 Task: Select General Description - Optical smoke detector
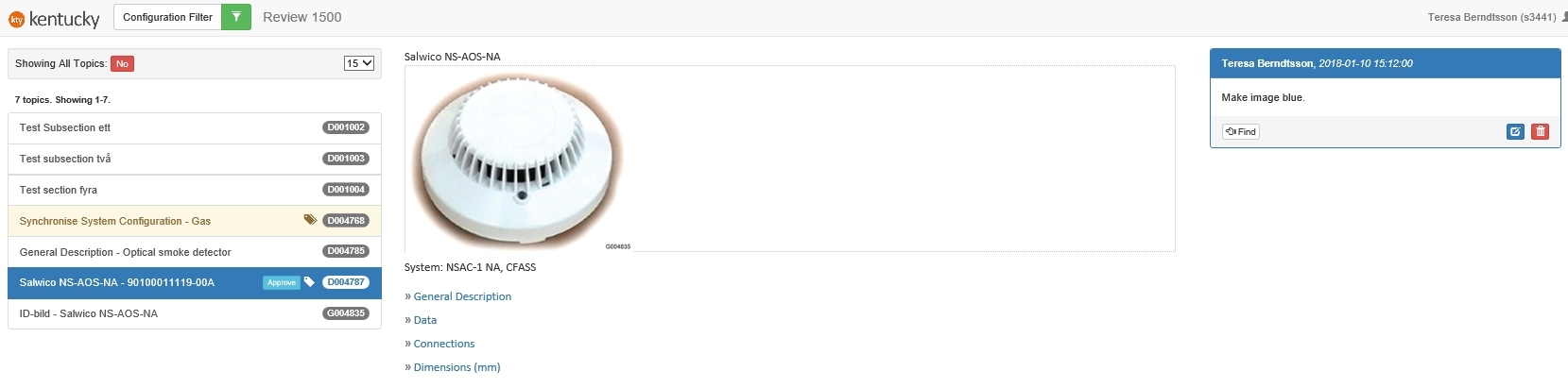[195, 252]
